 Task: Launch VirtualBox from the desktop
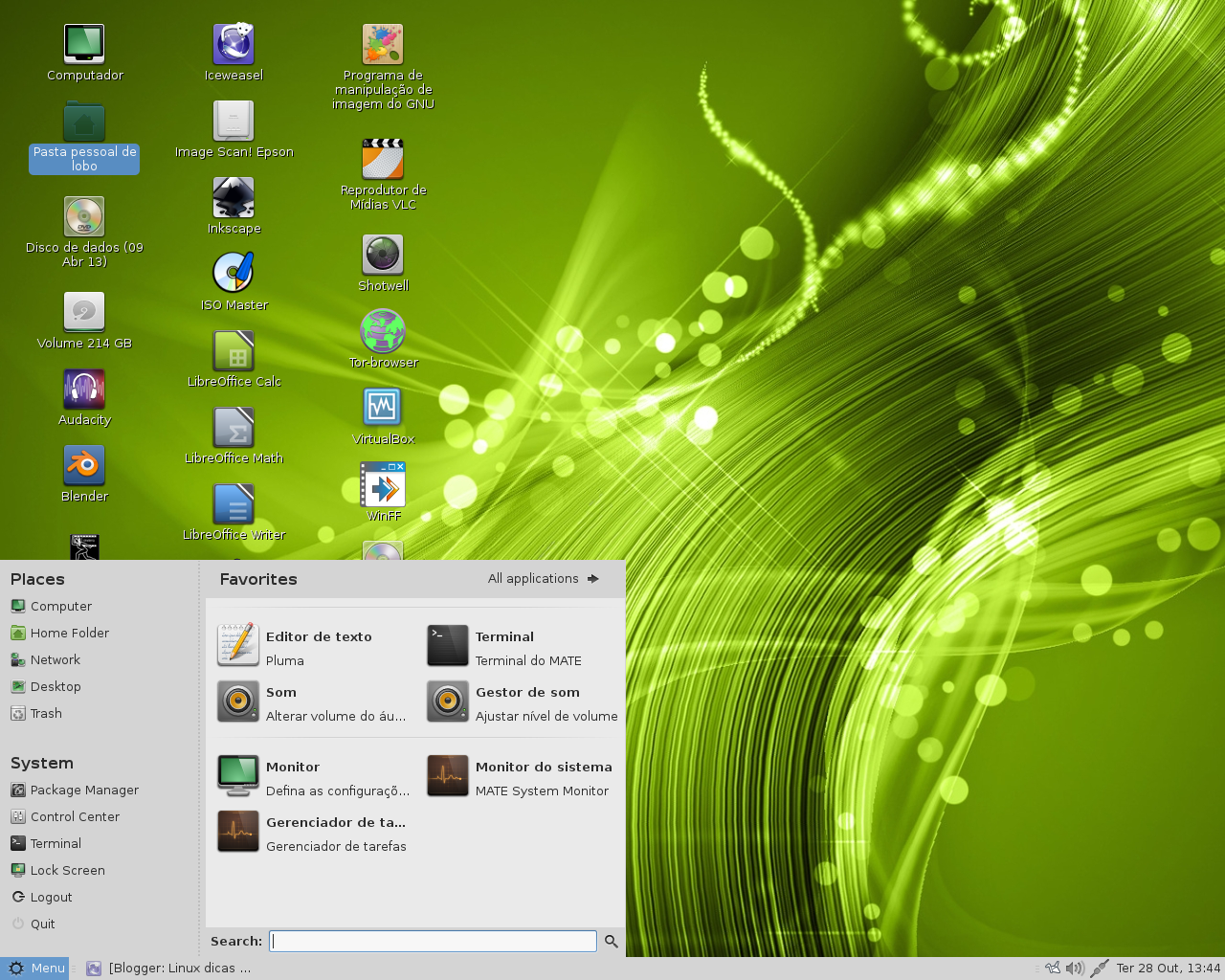pyautogui.click(x=383, y=406)
